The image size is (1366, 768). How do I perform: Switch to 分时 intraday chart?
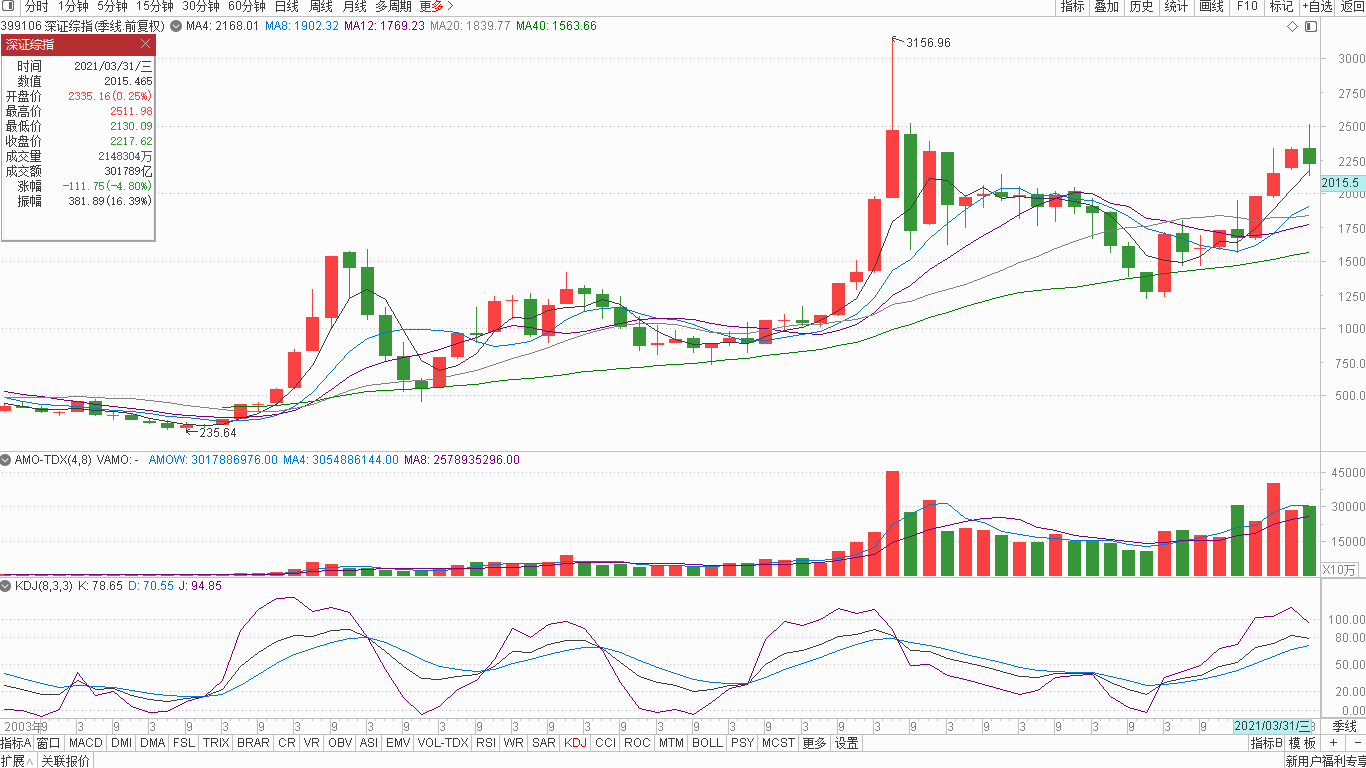coord(36,6)
